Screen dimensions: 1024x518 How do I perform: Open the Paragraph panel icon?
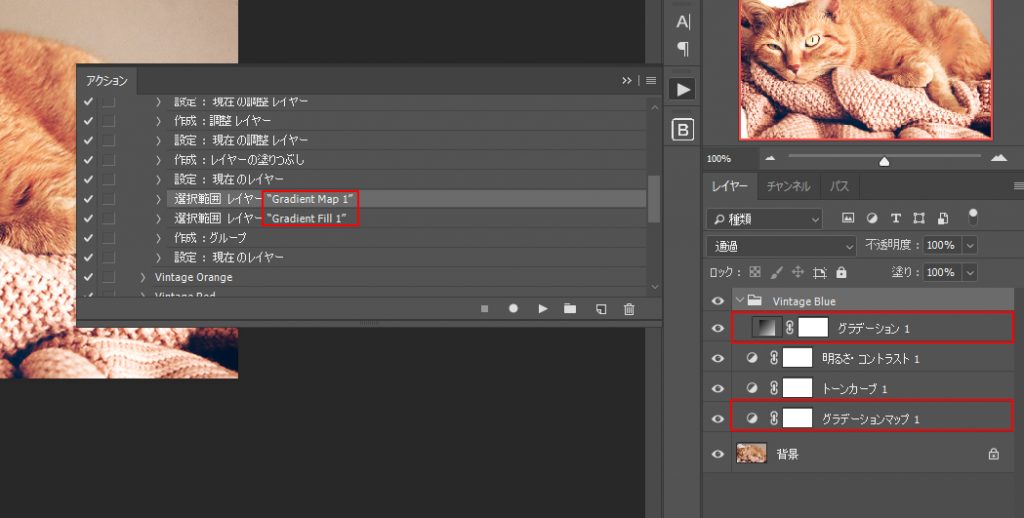click(x=682, y=48)
